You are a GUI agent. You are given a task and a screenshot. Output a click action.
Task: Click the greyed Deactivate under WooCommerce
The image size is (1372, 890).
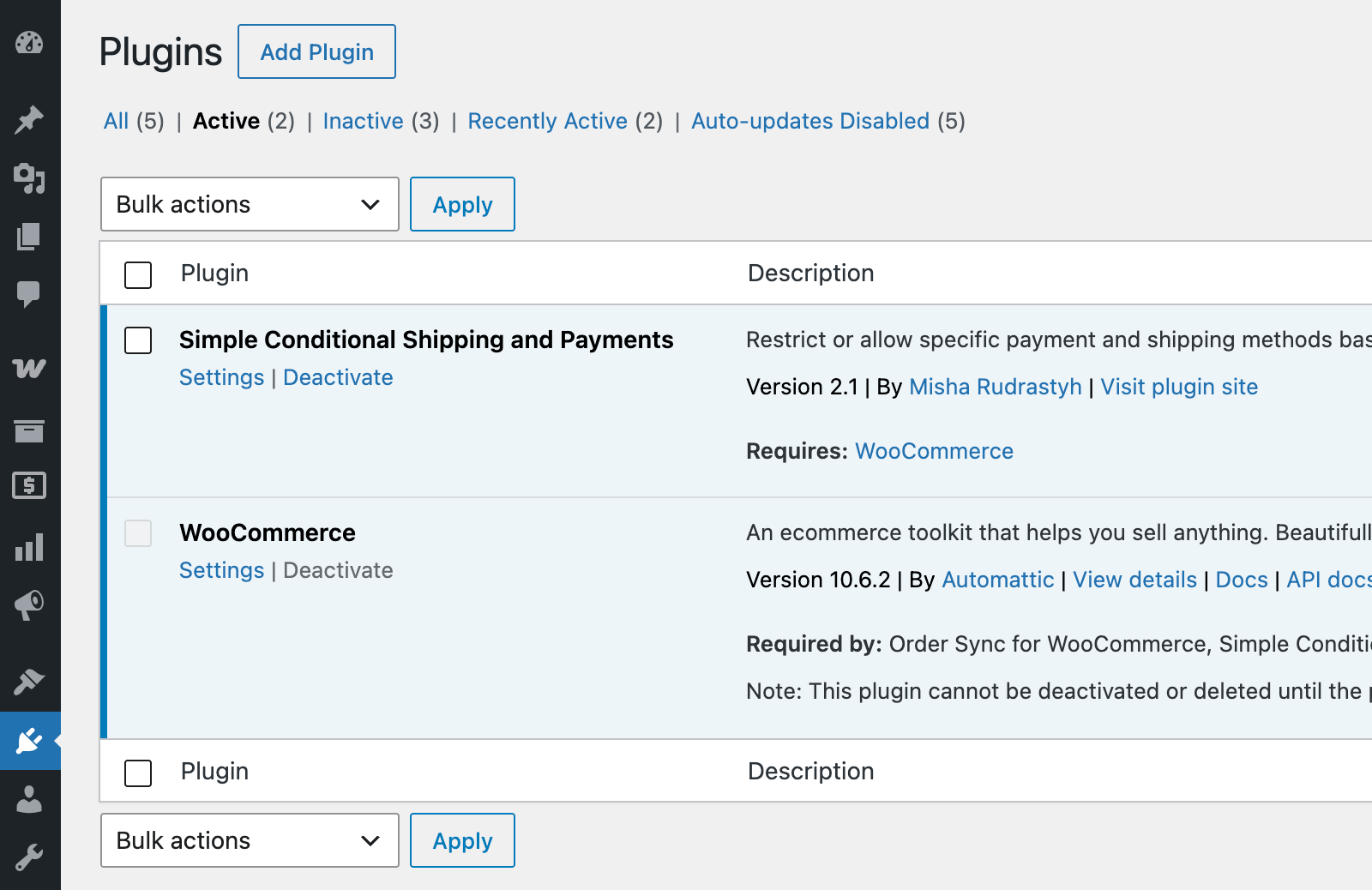click(338, 570)
